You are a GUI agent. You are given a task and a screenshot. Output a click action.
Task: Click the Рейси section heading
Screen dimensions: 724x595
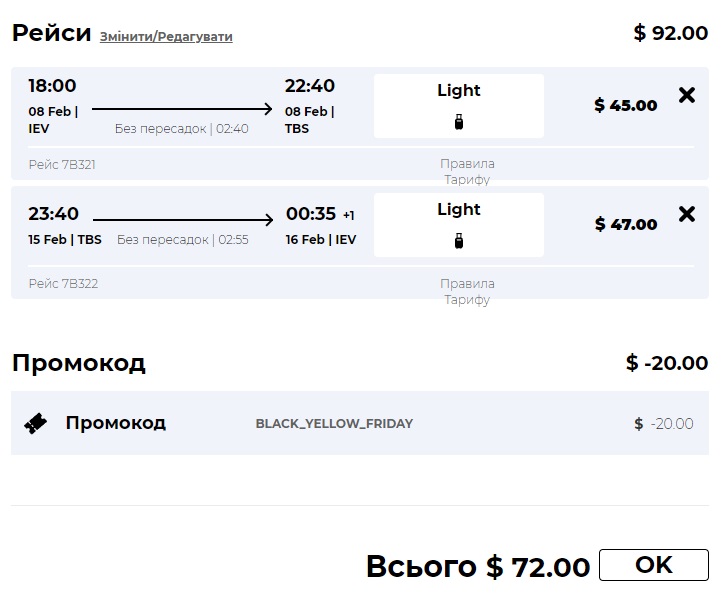click(51, 33)
